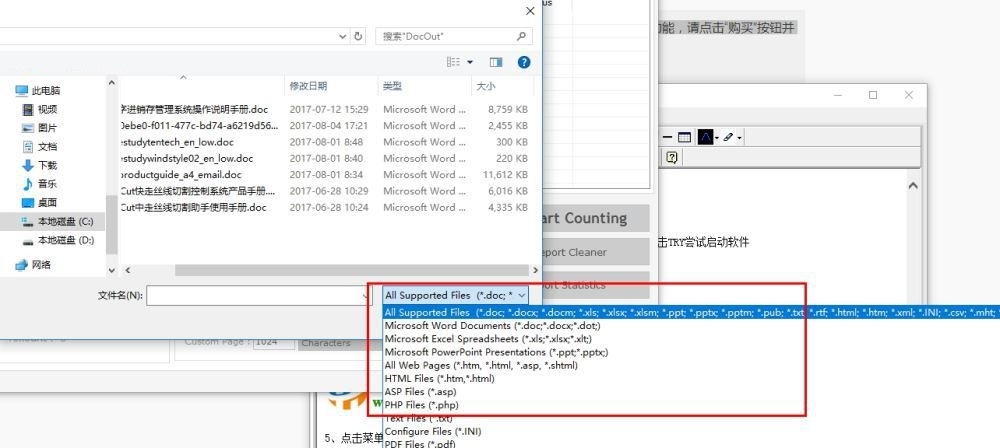The height and width of the screenshot is (448, 1000).
Task: Click Start Counting button in background window
Action: point(596,218)
